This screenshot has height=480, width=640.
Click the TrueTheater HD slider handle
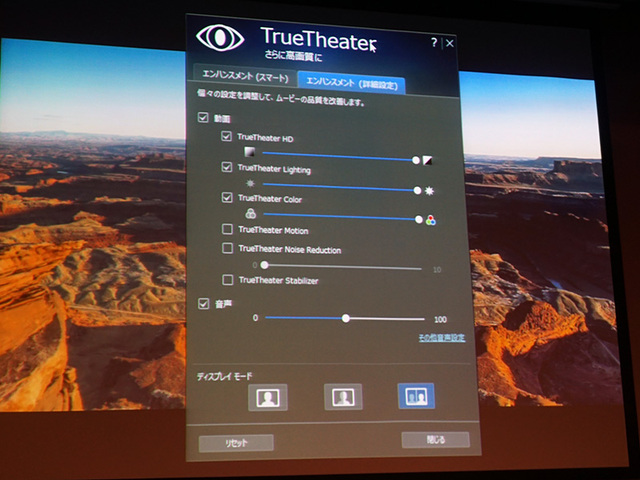416,160
